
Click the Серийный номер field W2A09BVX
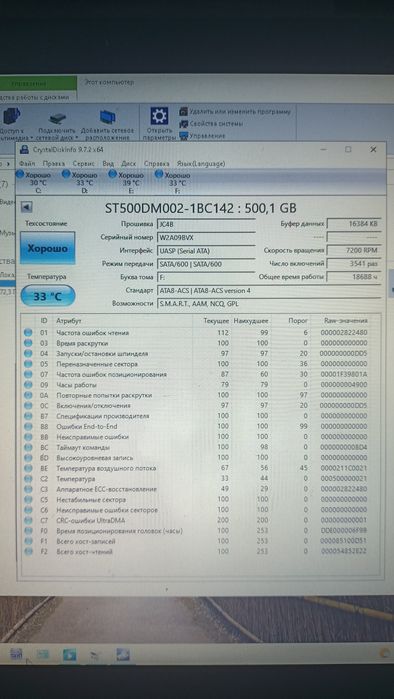[206, 237]
